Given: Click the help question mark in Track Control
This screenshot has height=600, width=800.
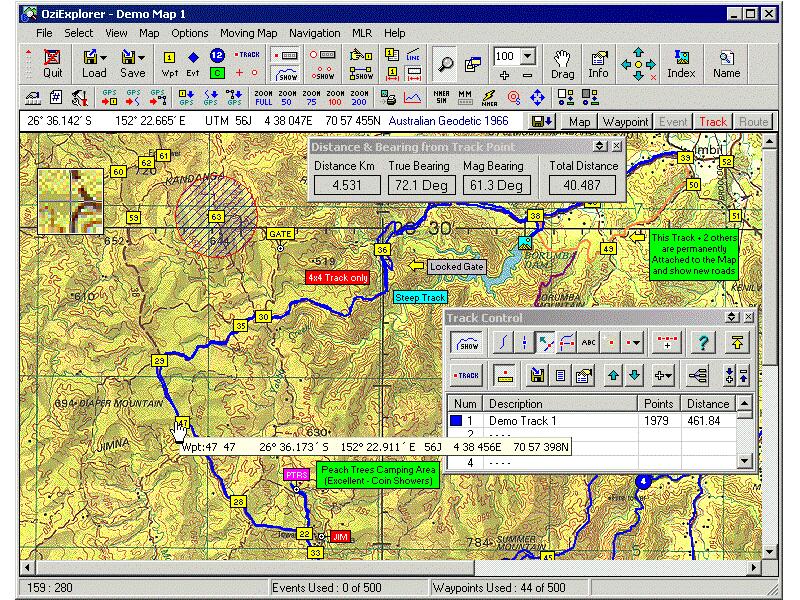Looking at the screenshot, I should [x=704, y=343].
